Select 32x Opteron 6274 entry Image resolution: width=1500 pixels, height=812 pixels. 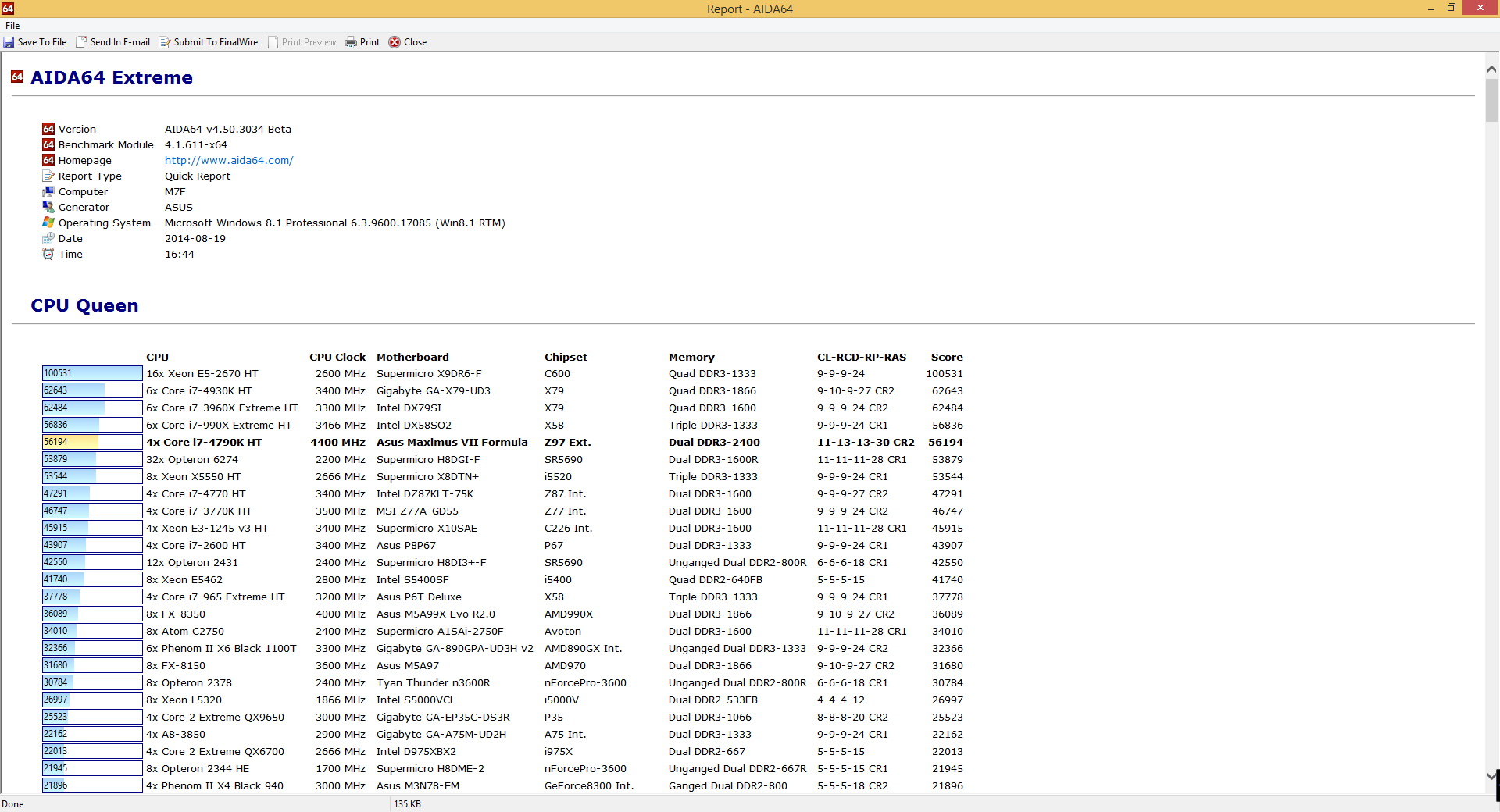point(192,459)
